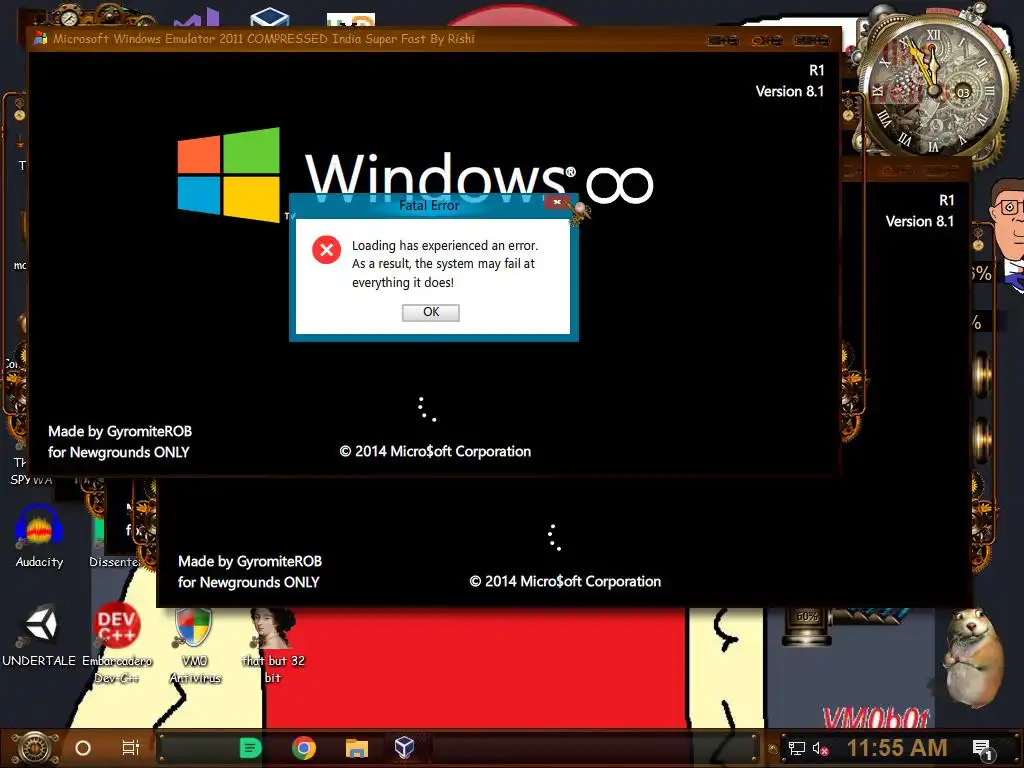Viewport: 1024px width, 768px height.
Task: Click OK in the Fatal Error dialog
Action: 430,312
